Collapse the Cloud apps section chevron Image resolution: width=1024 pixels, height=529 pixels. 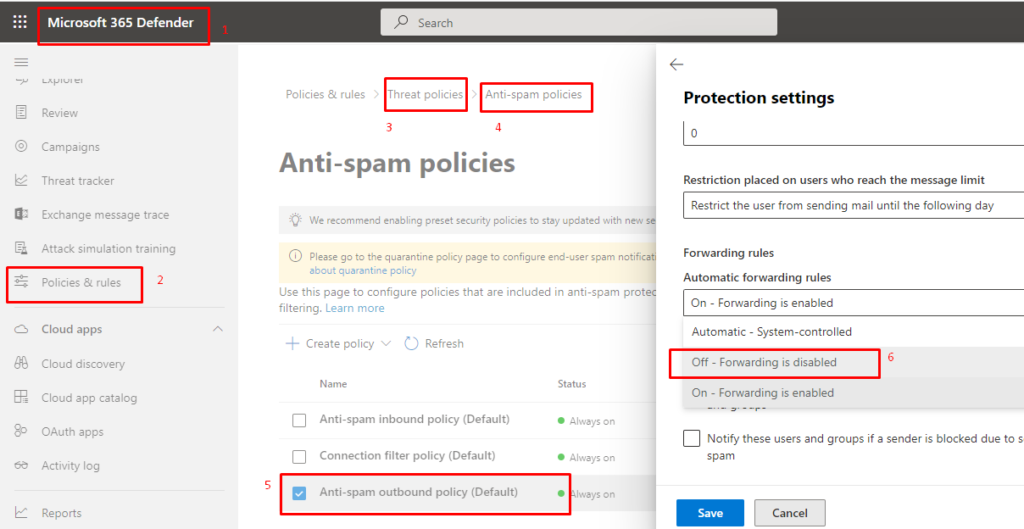click(217, 329)
